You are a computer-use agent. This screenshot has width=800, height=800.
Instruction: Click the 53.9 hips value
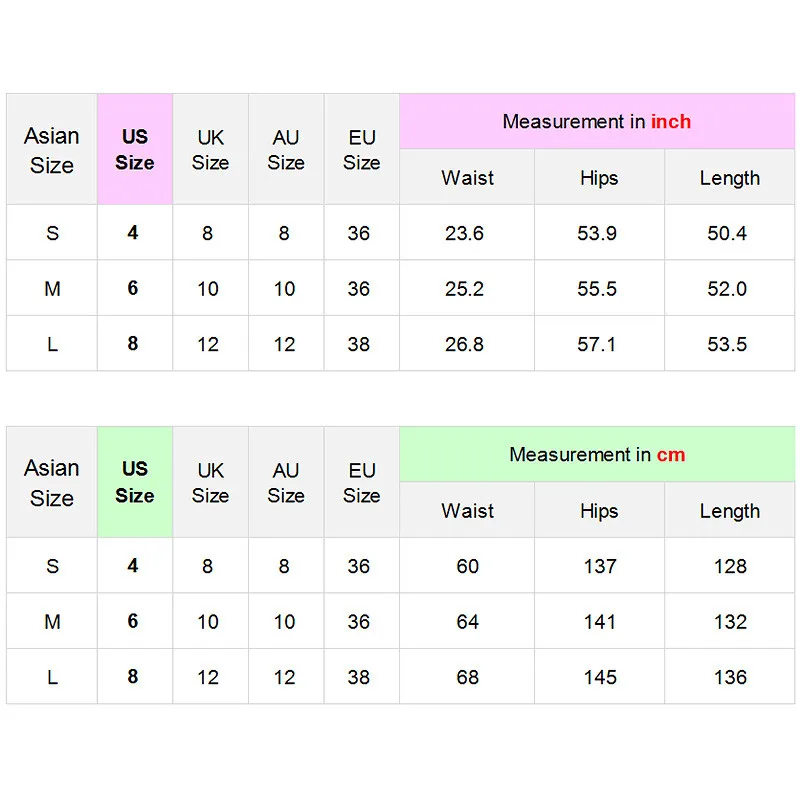click(597, 234)
